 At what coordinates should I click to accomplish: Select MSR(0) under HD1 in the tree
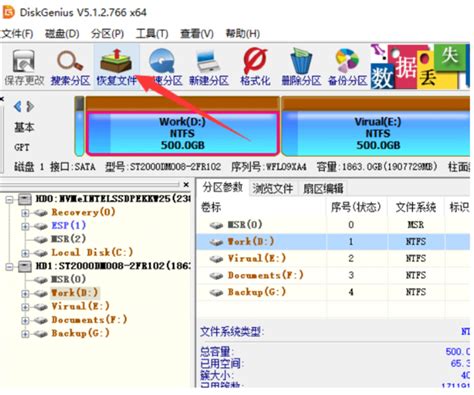pyautogui.click(x=68, y=279)
